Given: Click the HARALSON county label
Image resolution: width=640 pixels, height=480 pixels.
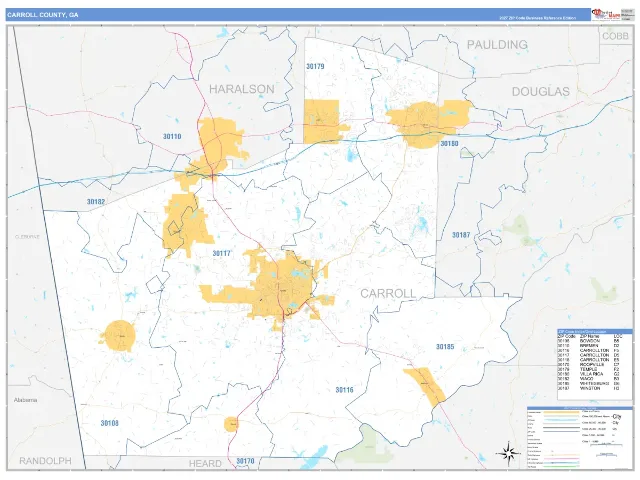Looking at the screenshot, I should [242, 89].
